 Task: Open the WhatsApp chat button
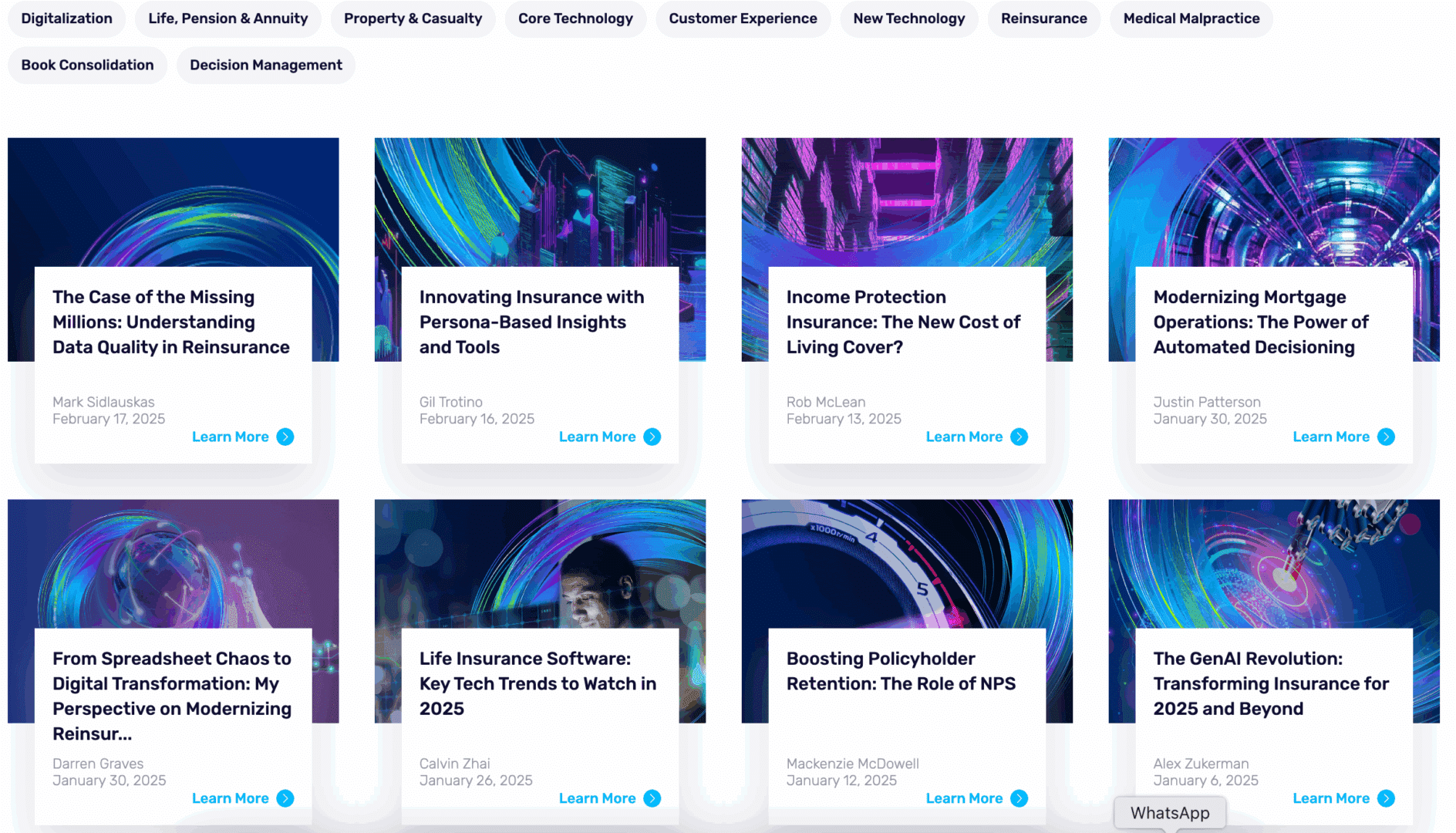[1170, 813]
